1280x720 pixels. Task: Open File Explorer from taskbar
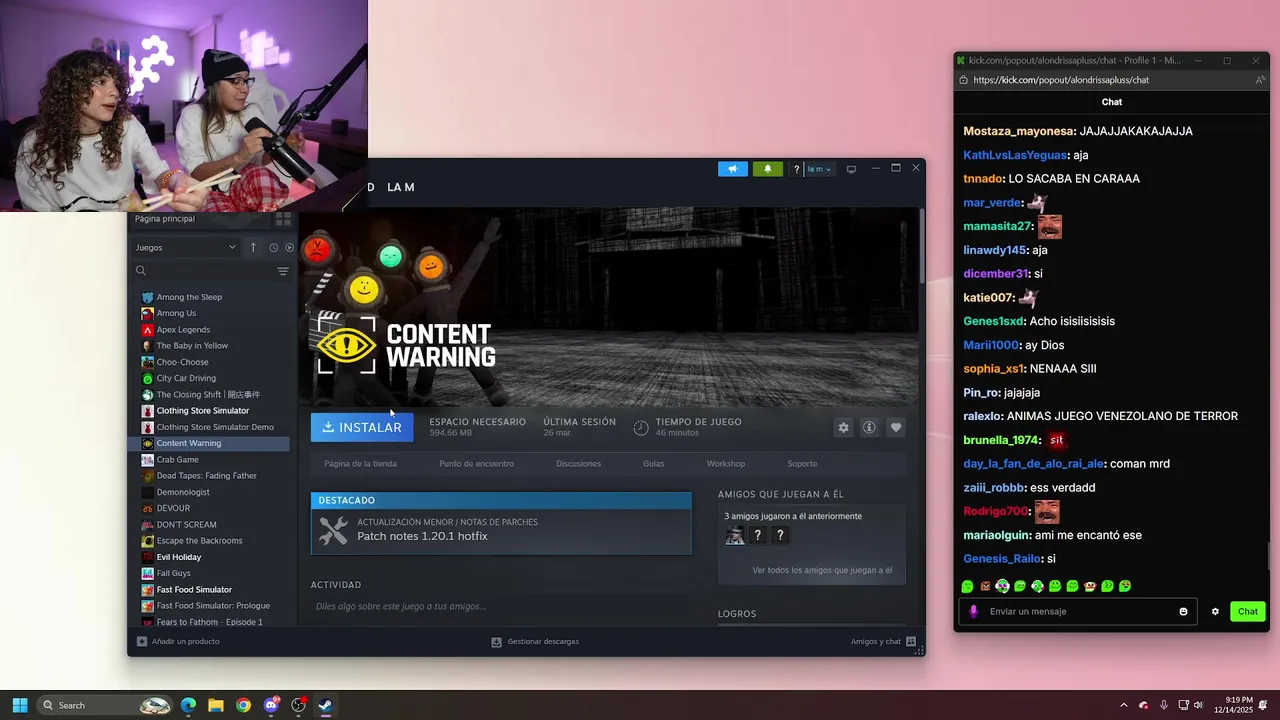[215, 705]
